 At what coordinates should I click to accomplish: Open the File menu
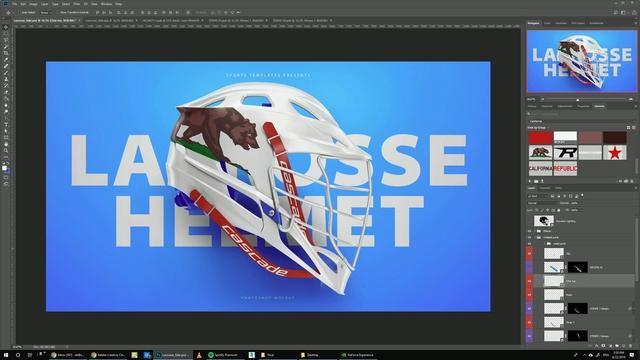[14, 4]
